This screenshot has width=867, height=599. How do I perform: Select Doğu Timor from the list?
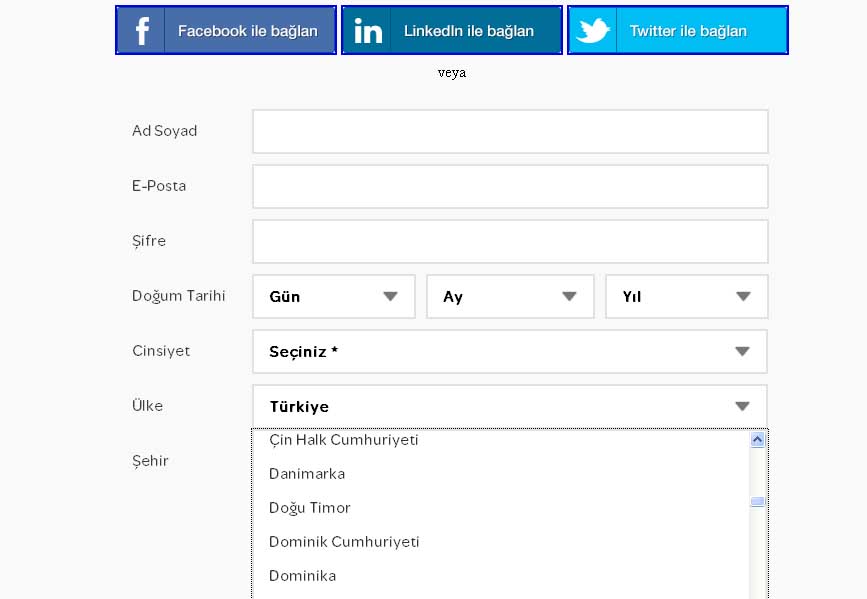(x=310, y=508)
